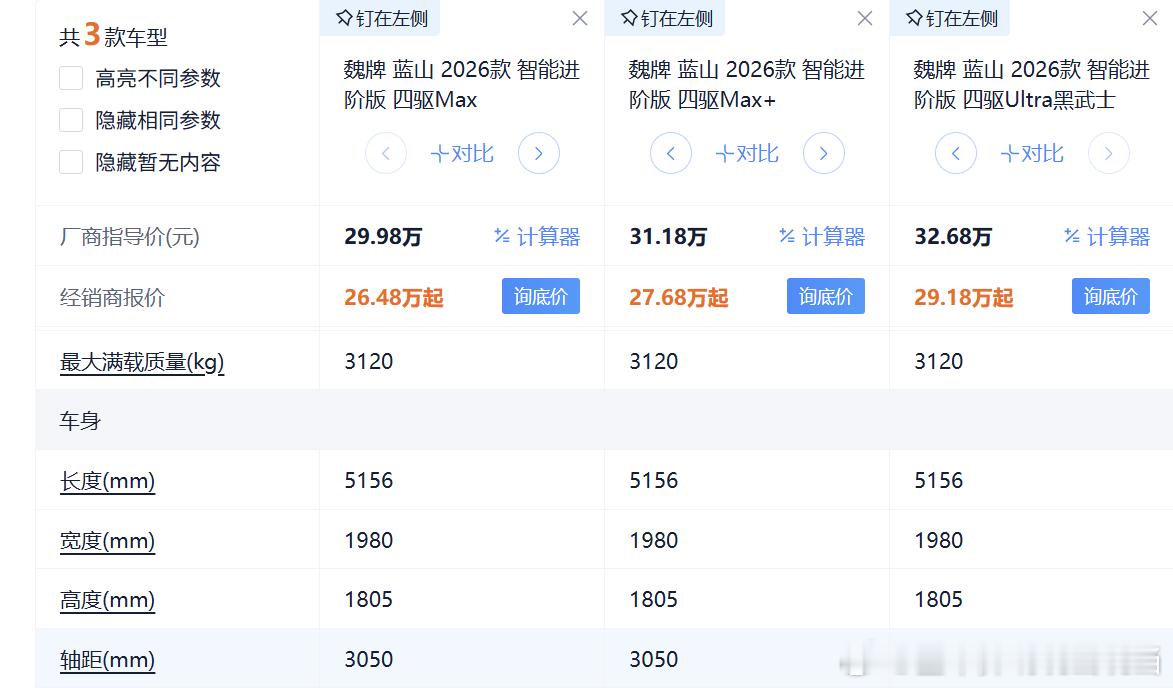Open the price calculator for 31.18万 model

[x=822, y=237]
